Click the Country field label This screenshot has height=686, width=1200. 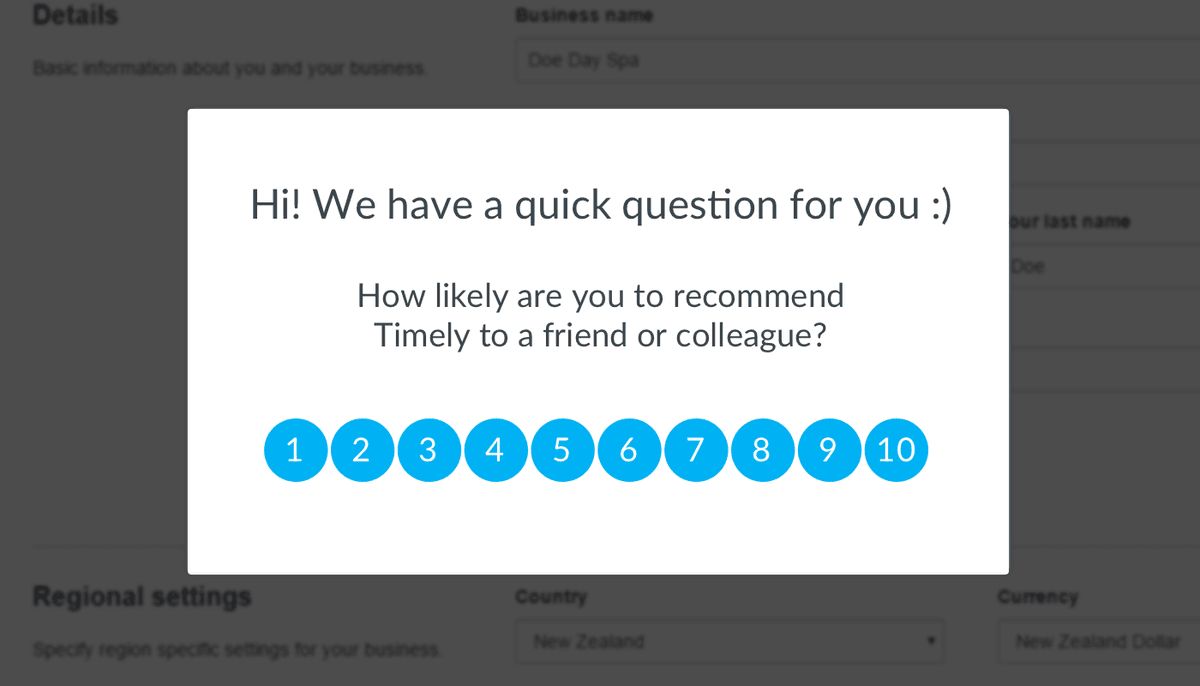point(551,597)
